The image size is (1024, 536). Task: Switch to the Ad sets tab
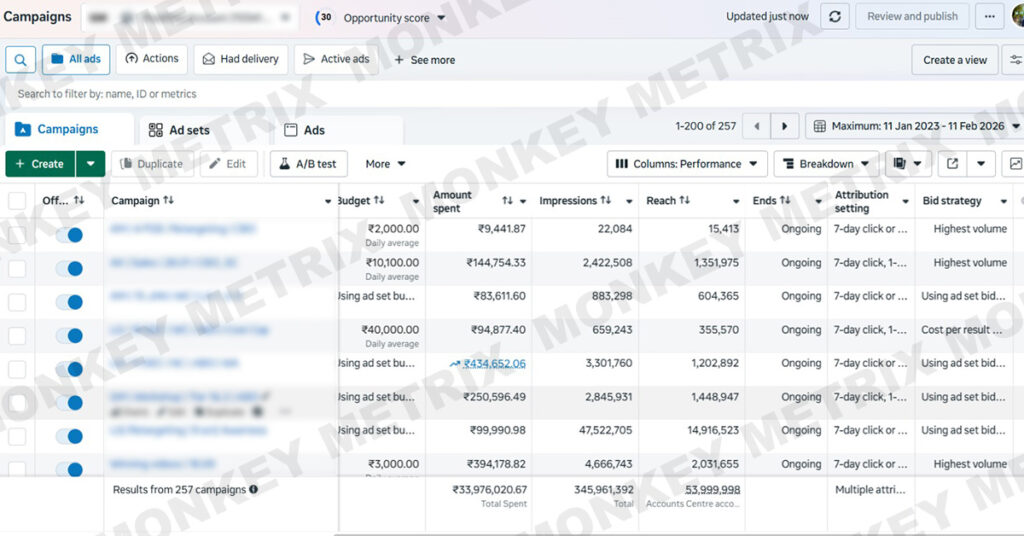click(179, 130)
